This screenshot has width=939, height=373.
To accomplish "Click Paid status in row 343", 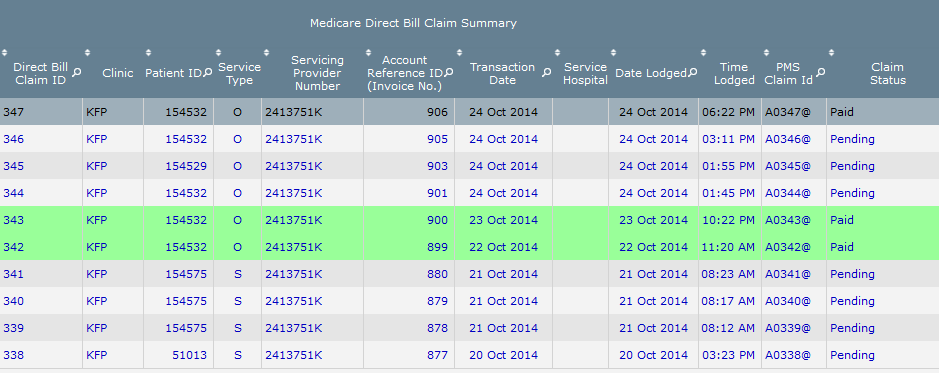I will click(x=842, y=220).
